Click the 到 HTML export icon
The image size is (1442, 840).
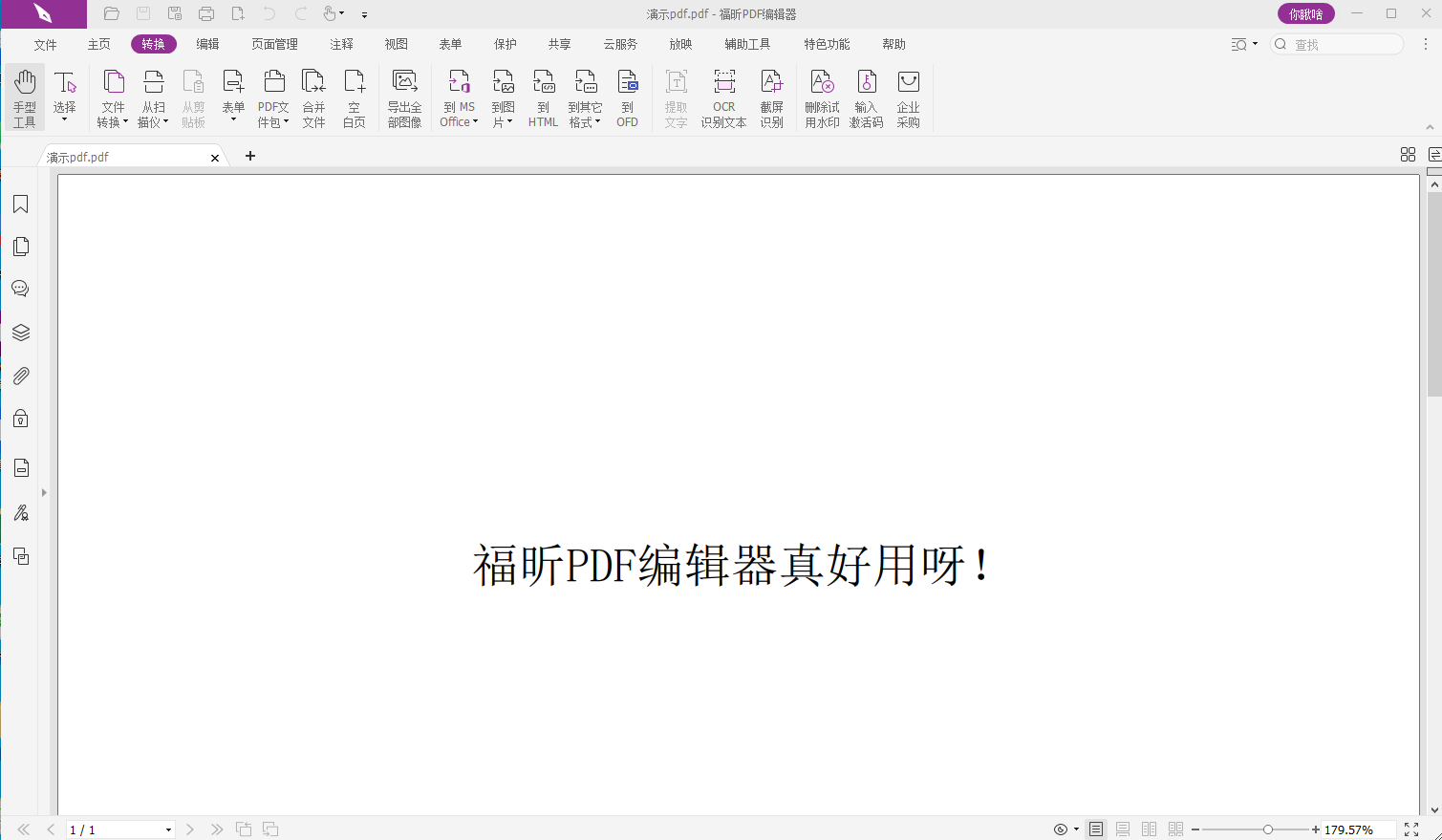pos(543,97)
